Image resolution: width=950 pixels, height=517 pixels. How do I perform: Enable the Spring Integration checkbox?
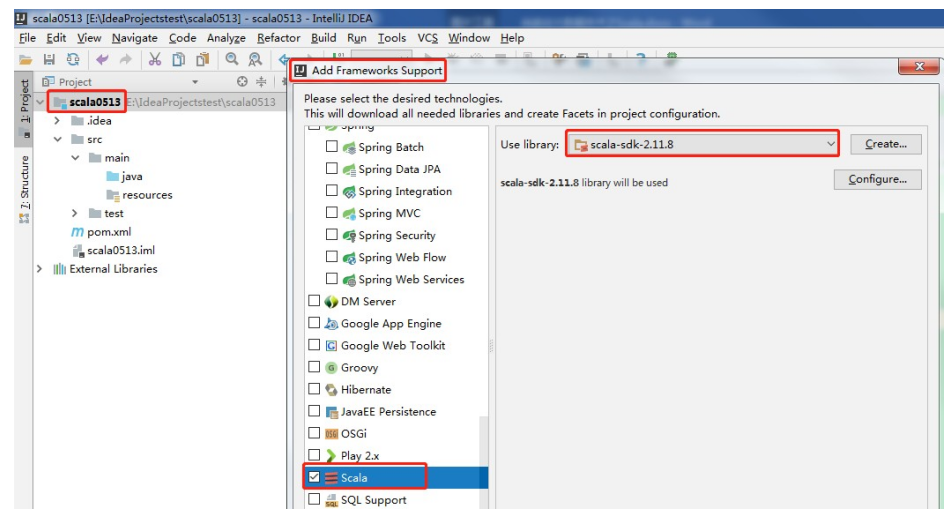pyautogui.click(x=331, y=190)
